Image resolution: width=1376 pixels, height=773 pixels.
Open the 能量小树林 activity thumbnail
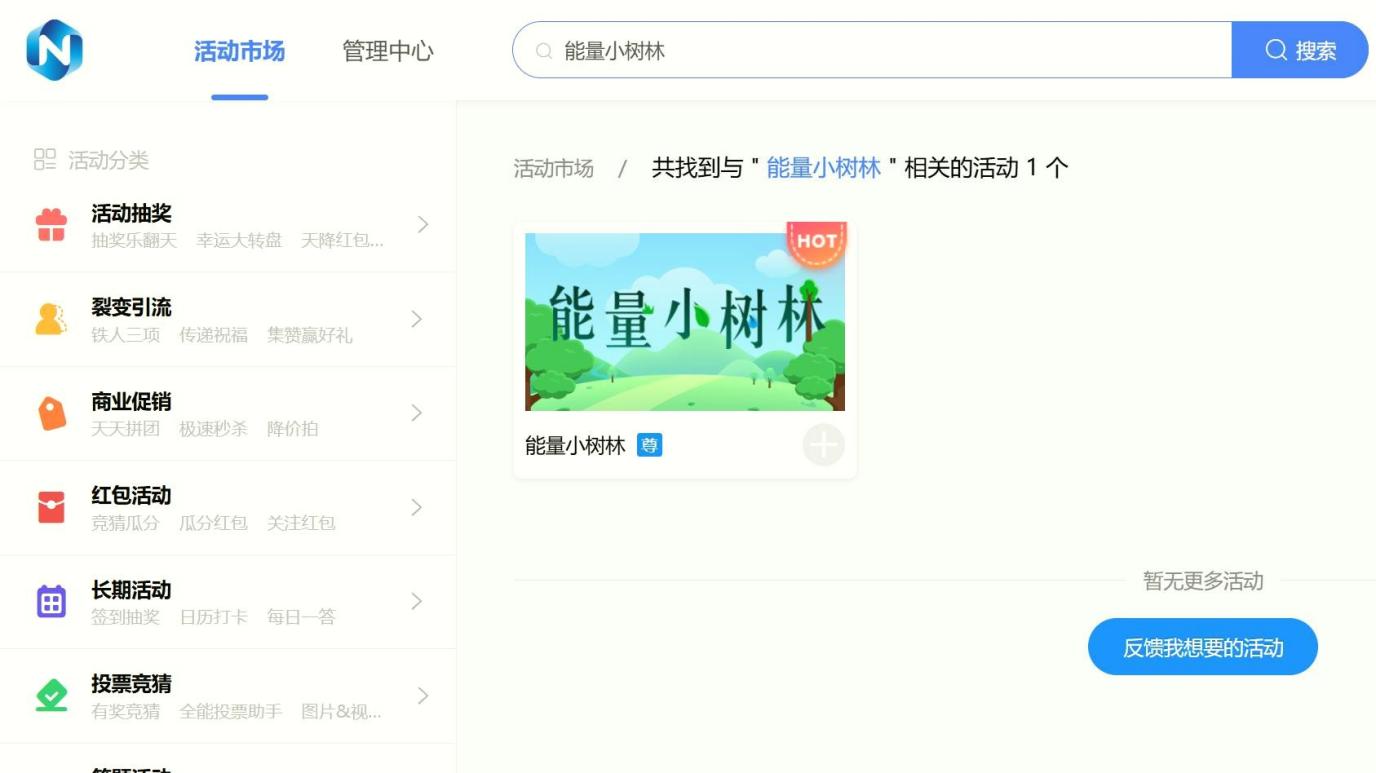tap(684, 322)
